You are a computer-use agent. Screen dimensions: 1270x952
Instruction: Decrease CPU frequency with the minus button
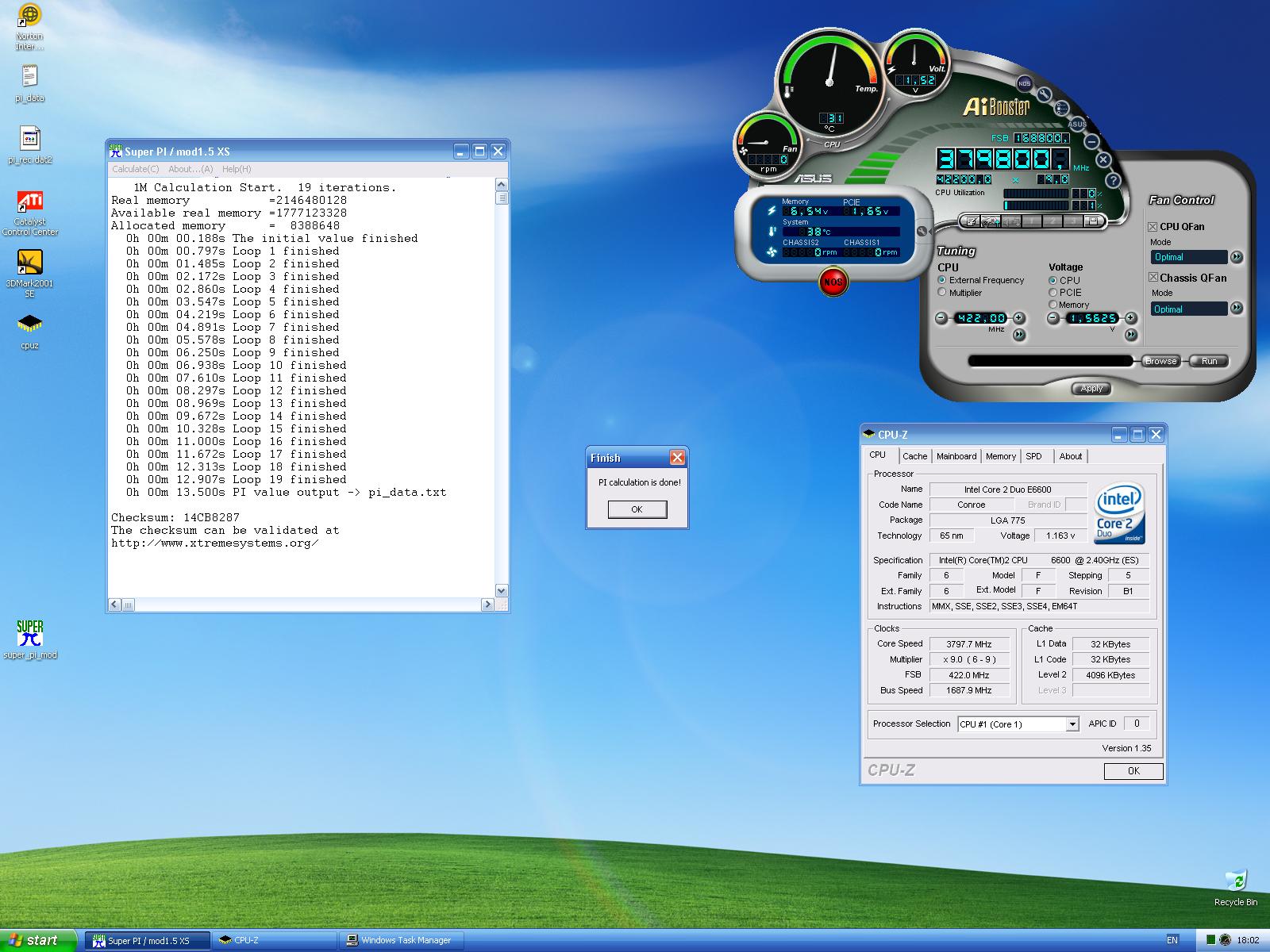(941, 318)
